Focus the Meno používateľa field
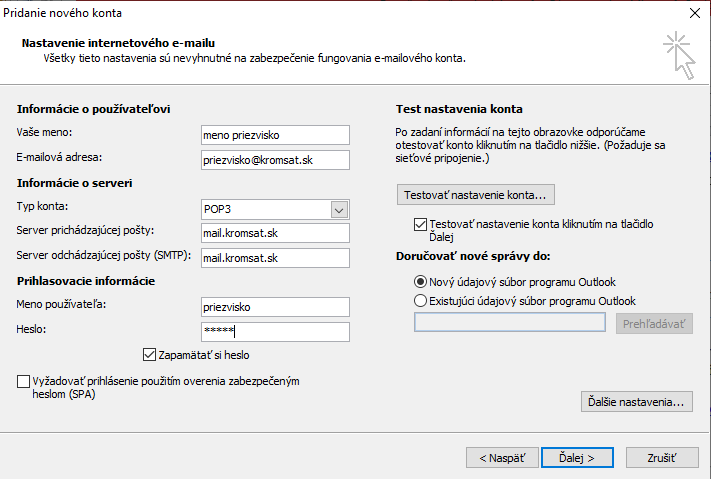 coord(275,307)
